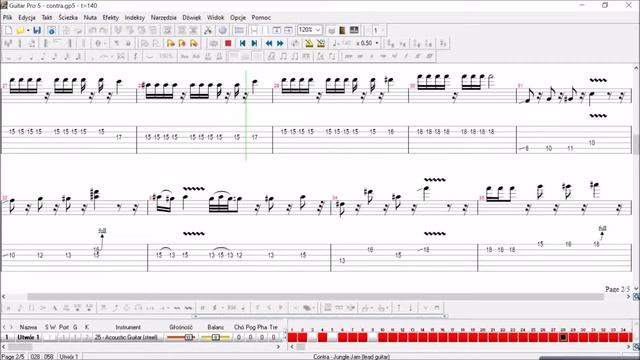Click the full bend marking in bar 32
This screenshot has height=360, width=640.
102,231
